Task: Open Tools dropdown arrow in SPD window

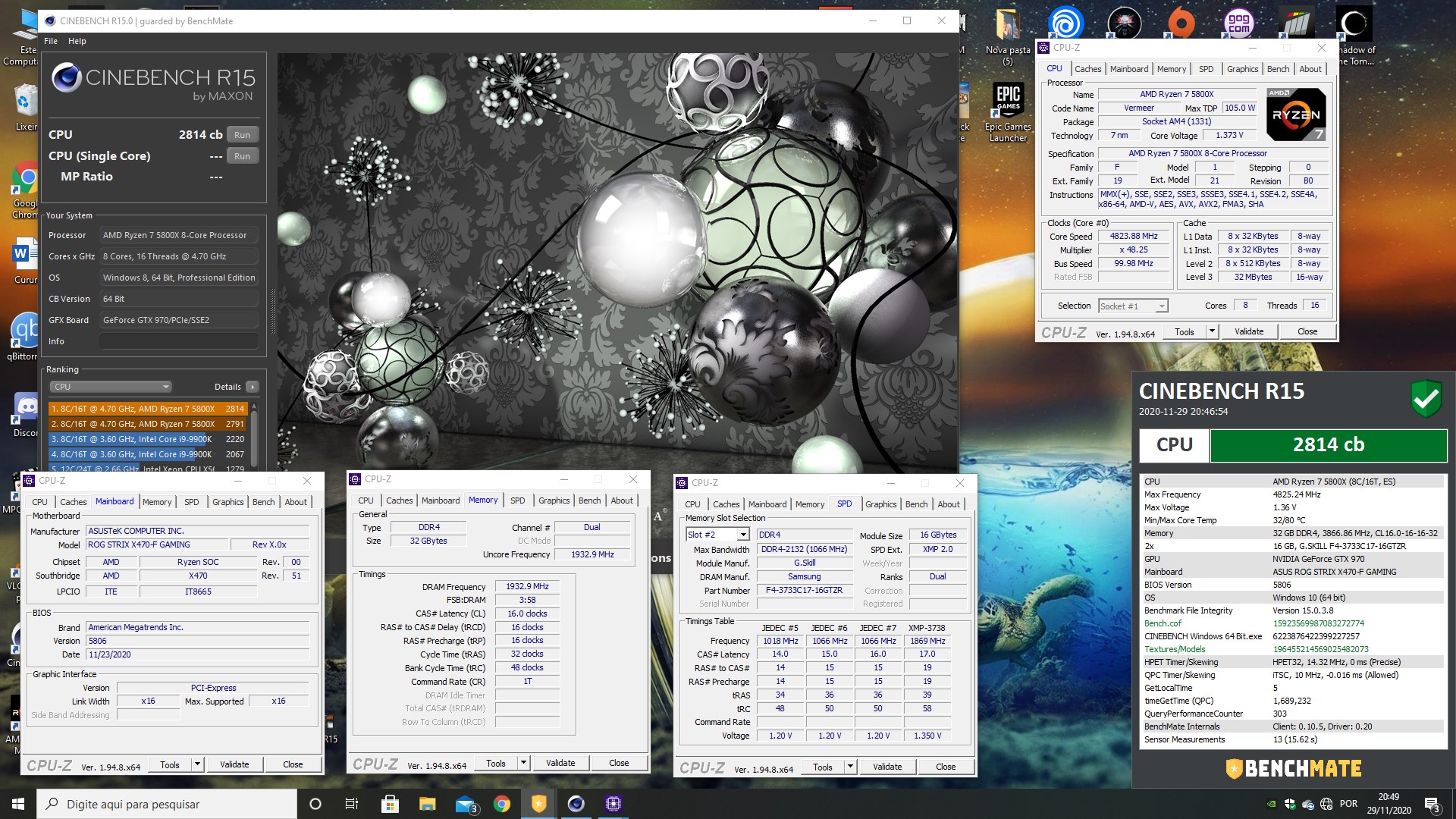Action: pyautogui.click(x=850, y=767)
